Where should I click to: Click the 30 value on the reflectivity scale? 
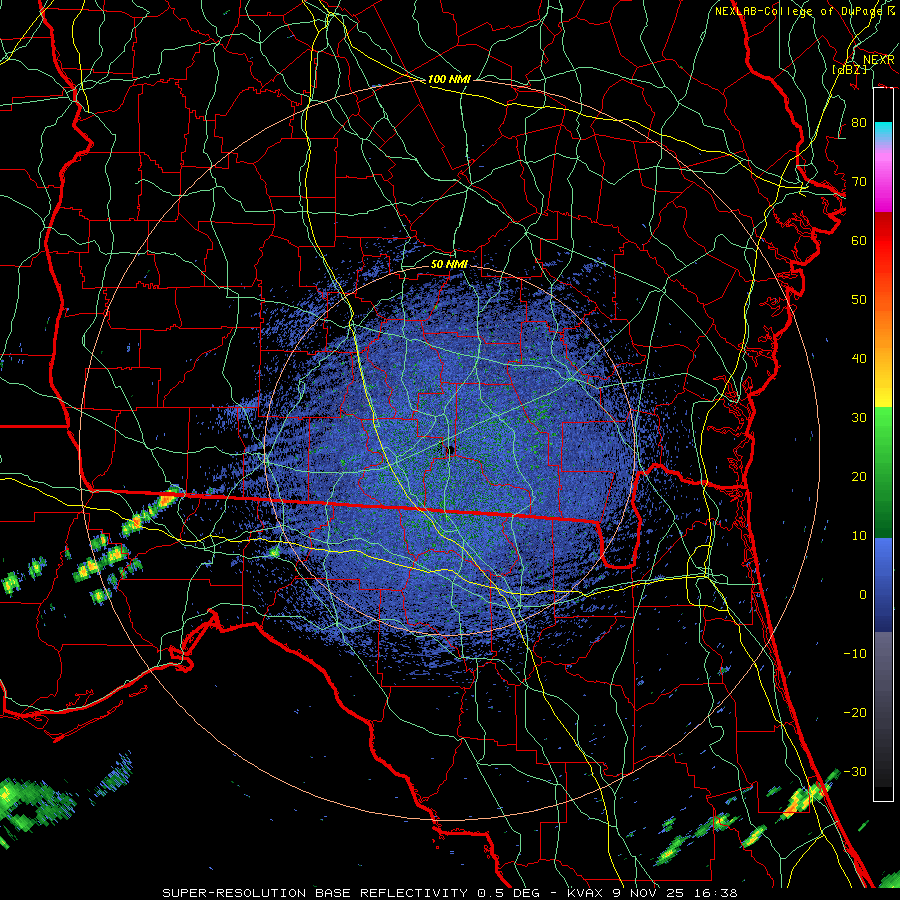pos(859,418)
